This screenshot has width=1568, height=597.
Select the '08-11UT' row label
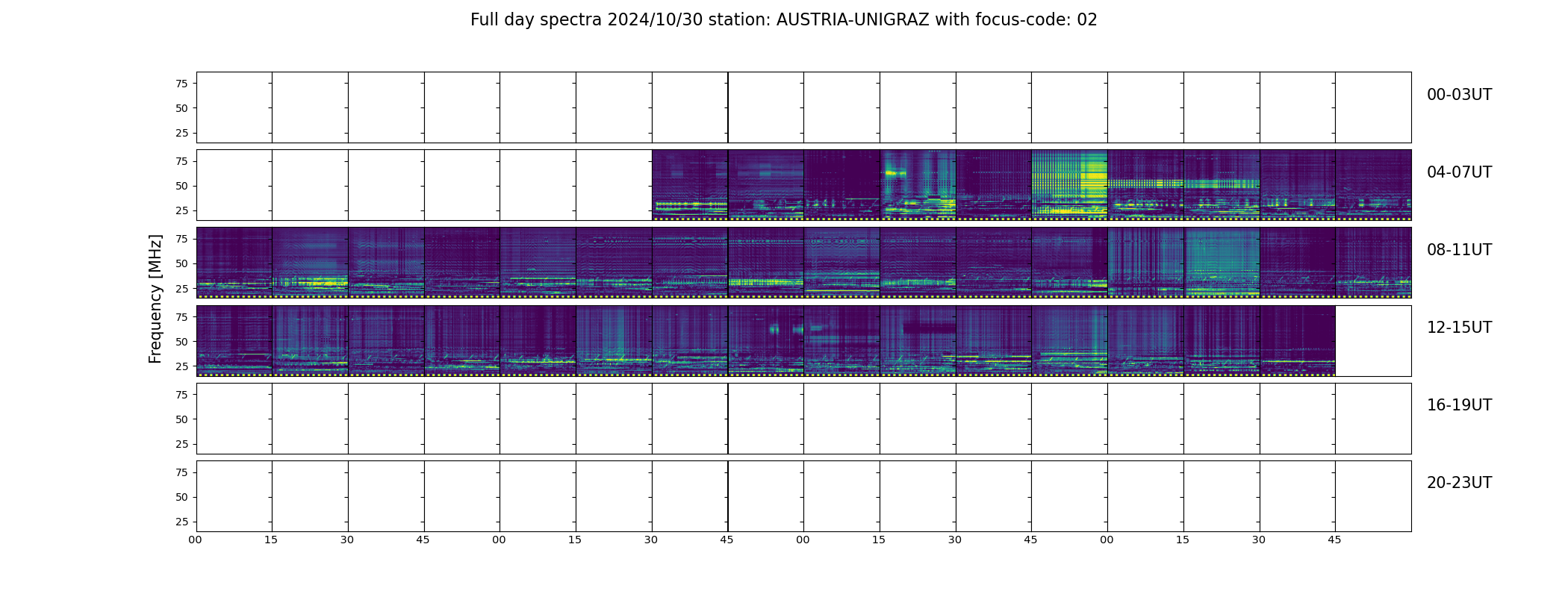(1459, 250)
